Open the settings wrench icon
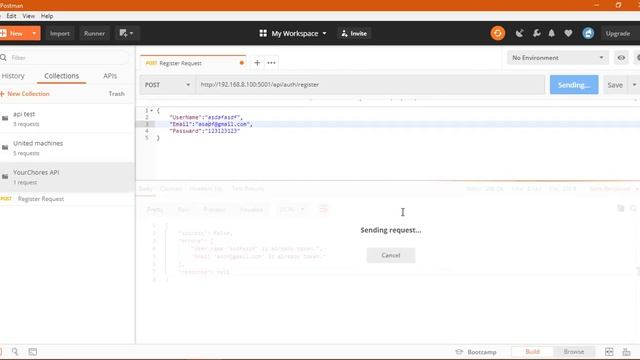The width and height of the screenshot is (640, 360). coord(536,33)
